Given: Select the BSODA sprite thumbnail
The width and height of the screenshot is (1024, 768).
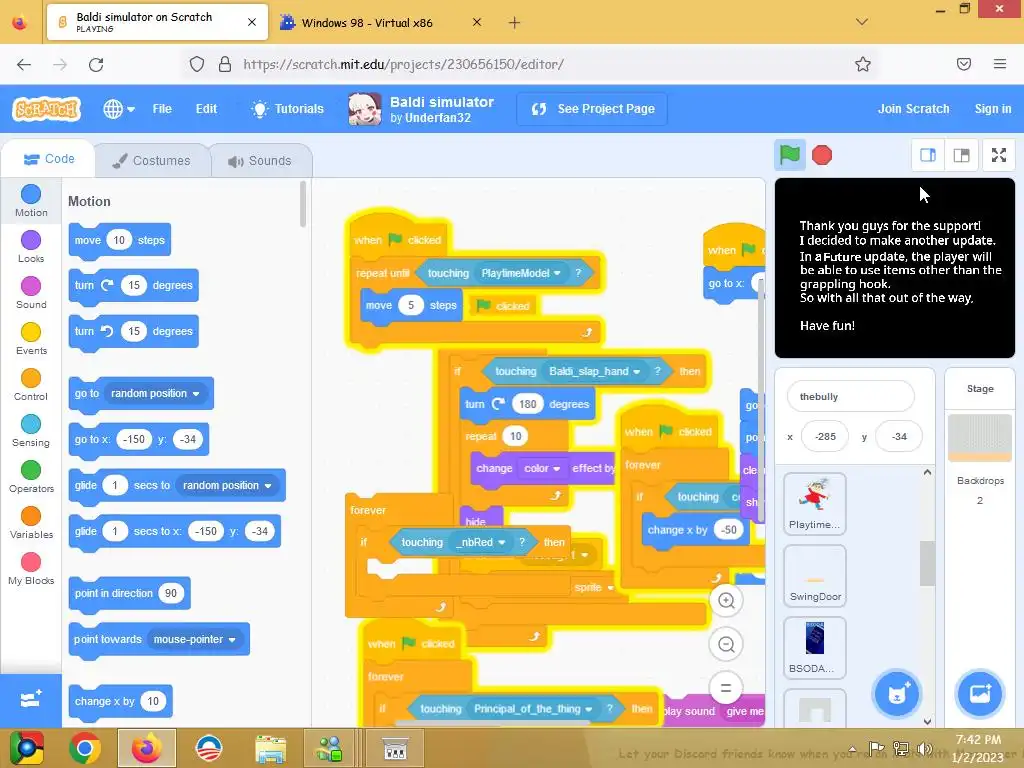Looking at the screenshot, I should pyautogui.click(x=814, y=648).
